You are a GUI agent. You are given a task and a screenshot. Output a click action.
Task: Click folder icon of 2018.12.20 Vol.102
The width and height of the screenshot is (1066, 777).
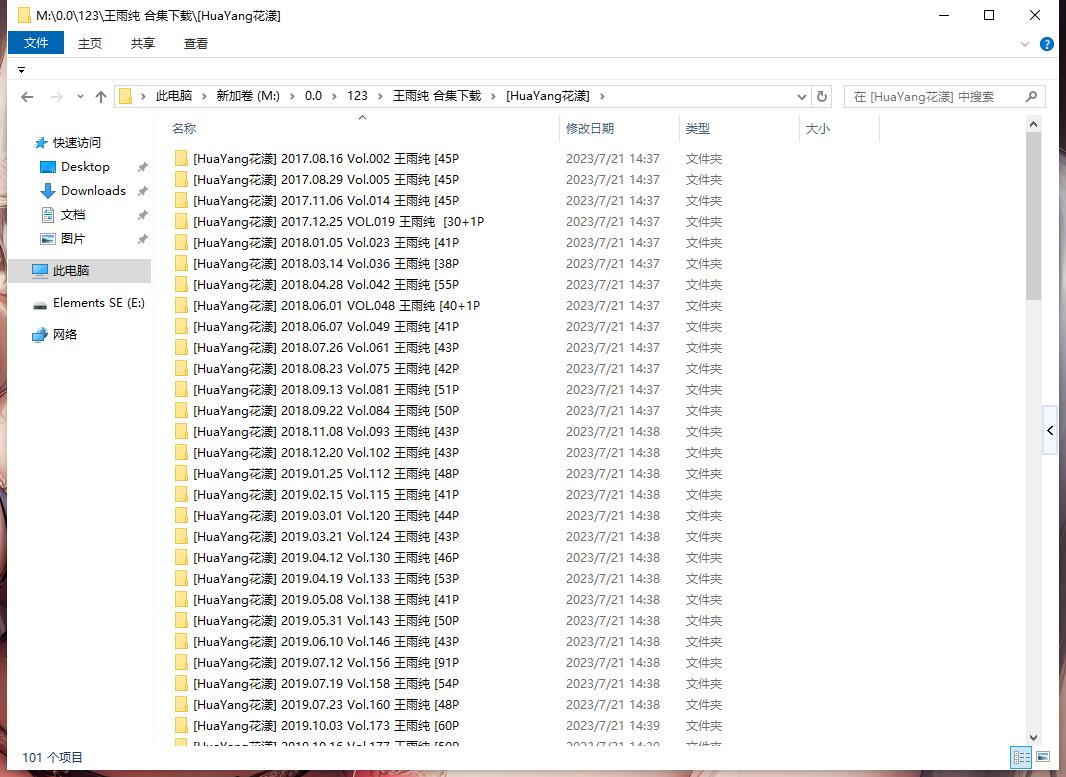(x=182, y=453)
